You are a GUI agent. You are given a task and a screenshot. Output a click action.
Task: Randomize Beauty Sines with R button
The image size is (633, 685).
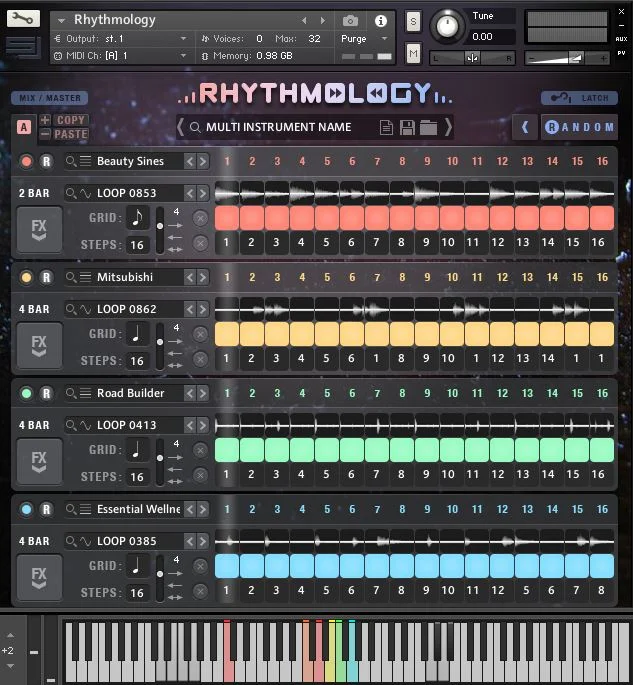click(x=46, y=162)
